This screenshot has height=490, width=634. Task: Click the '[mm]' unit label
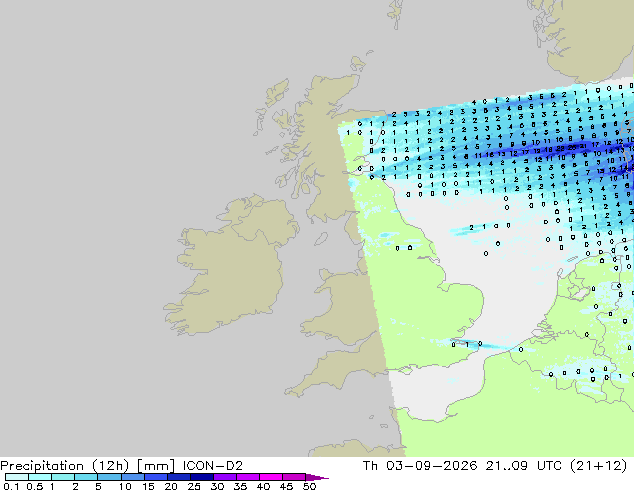click(156, 466)
